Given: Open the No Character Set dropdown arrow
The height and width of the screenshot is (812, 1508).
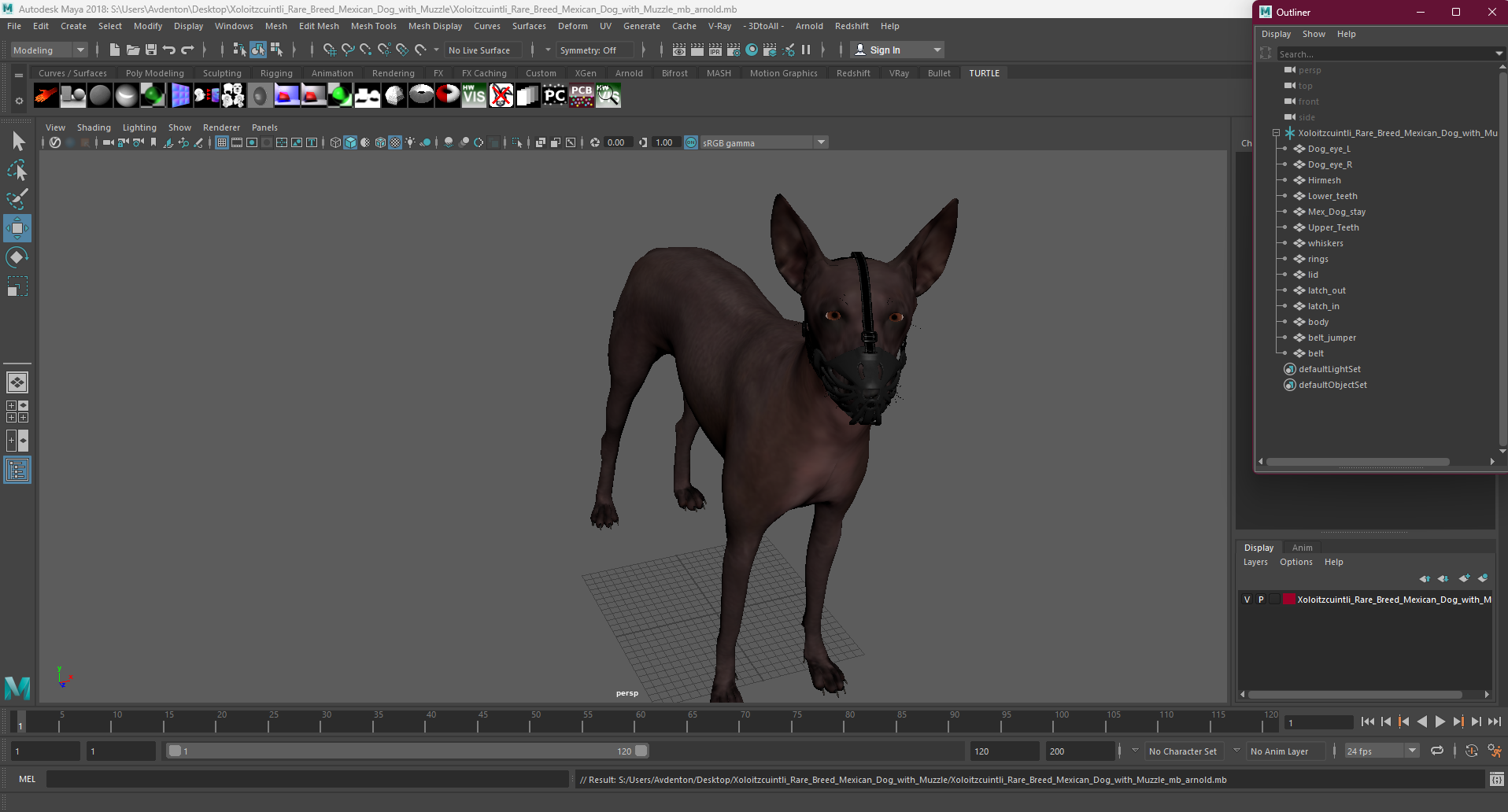Looking at the screenshot, I should (x=1135, y=751).
